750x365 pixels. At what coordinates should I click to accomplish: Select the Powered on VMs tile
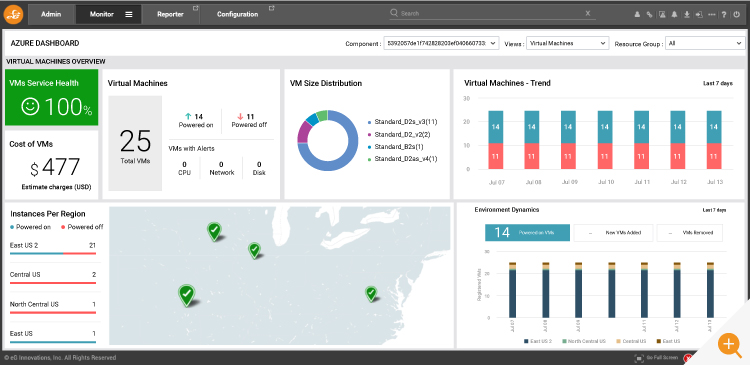click(528, 232)
